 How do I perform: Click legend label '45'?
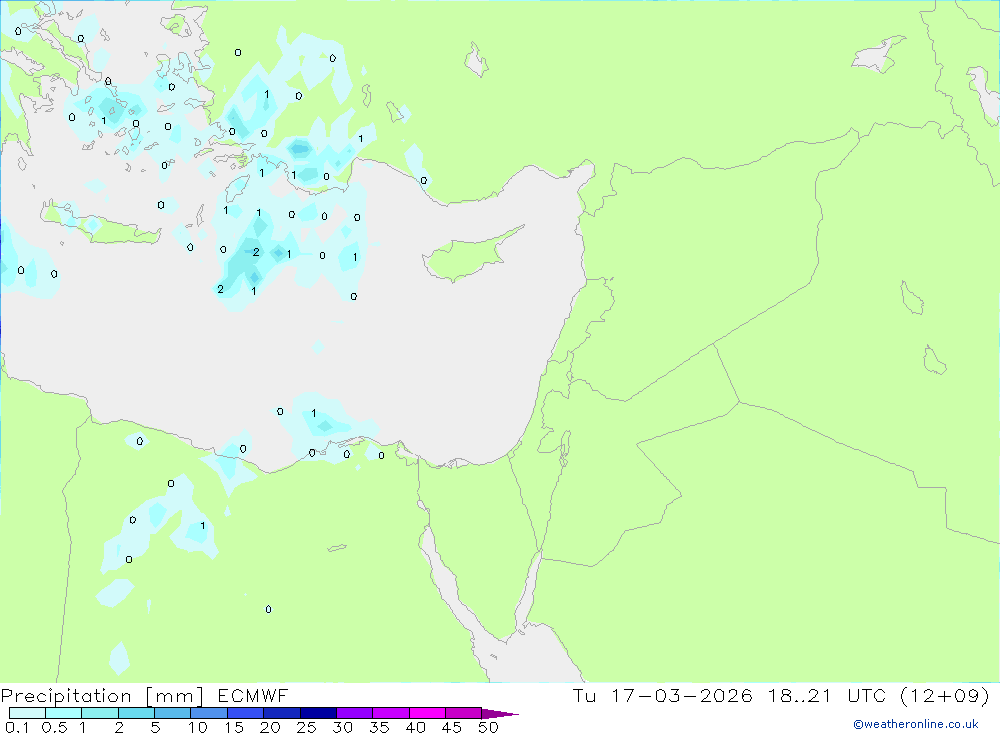click(x=452, y=727)
